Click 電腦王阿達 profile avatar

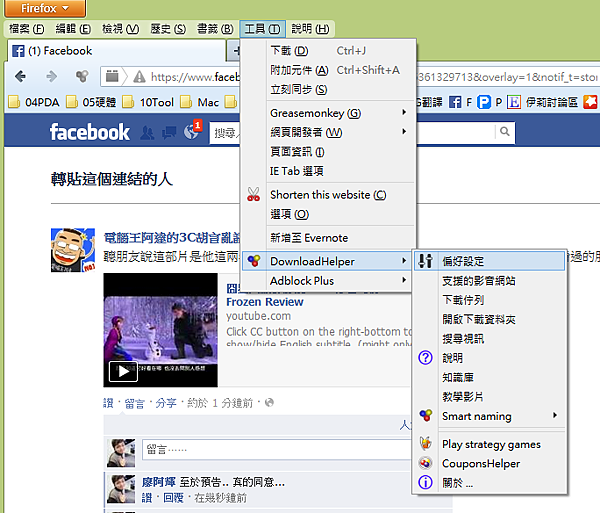(73, 250)
